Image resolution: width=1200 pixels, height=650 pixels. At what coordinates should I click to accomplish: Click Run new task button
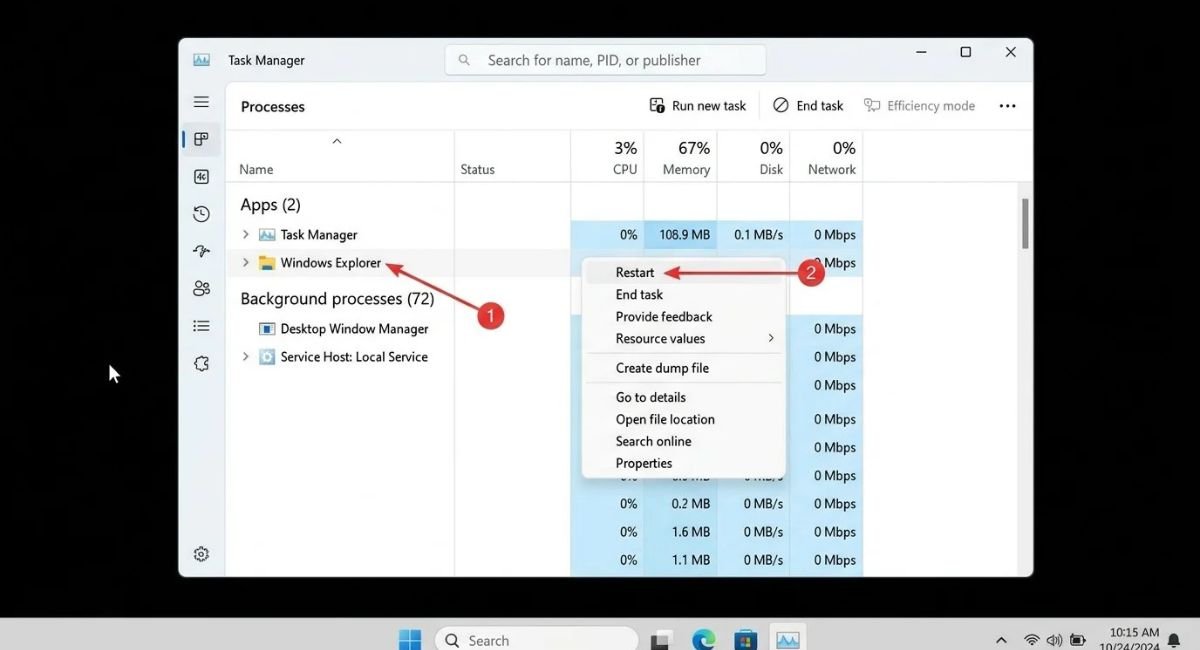(x=698, y=106)
